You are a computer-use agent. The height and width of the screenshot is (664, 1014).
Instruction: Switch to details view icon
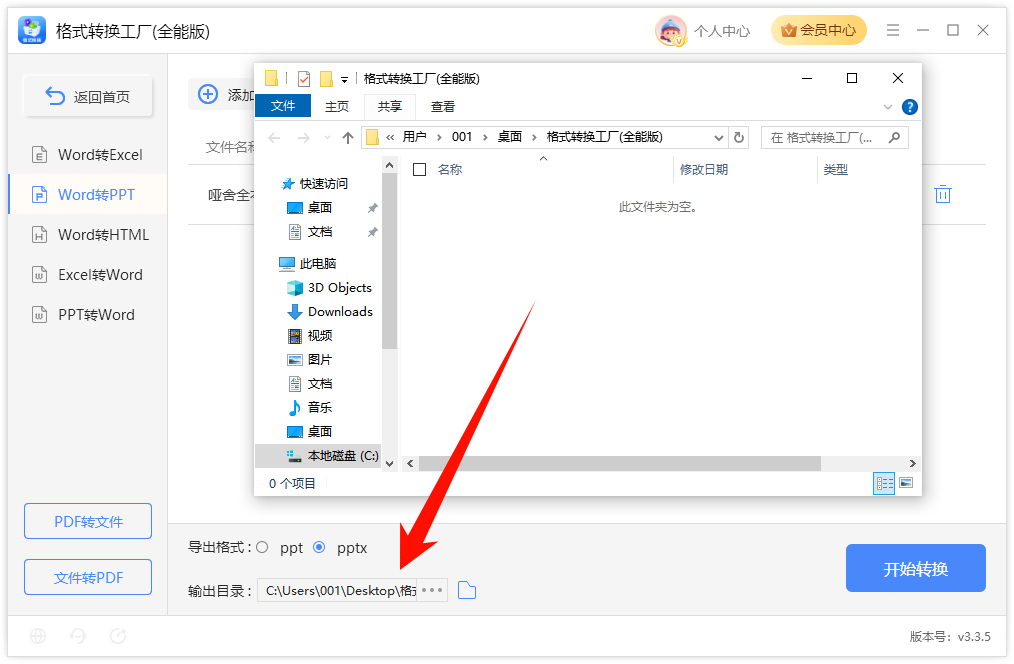coord(884,484)
